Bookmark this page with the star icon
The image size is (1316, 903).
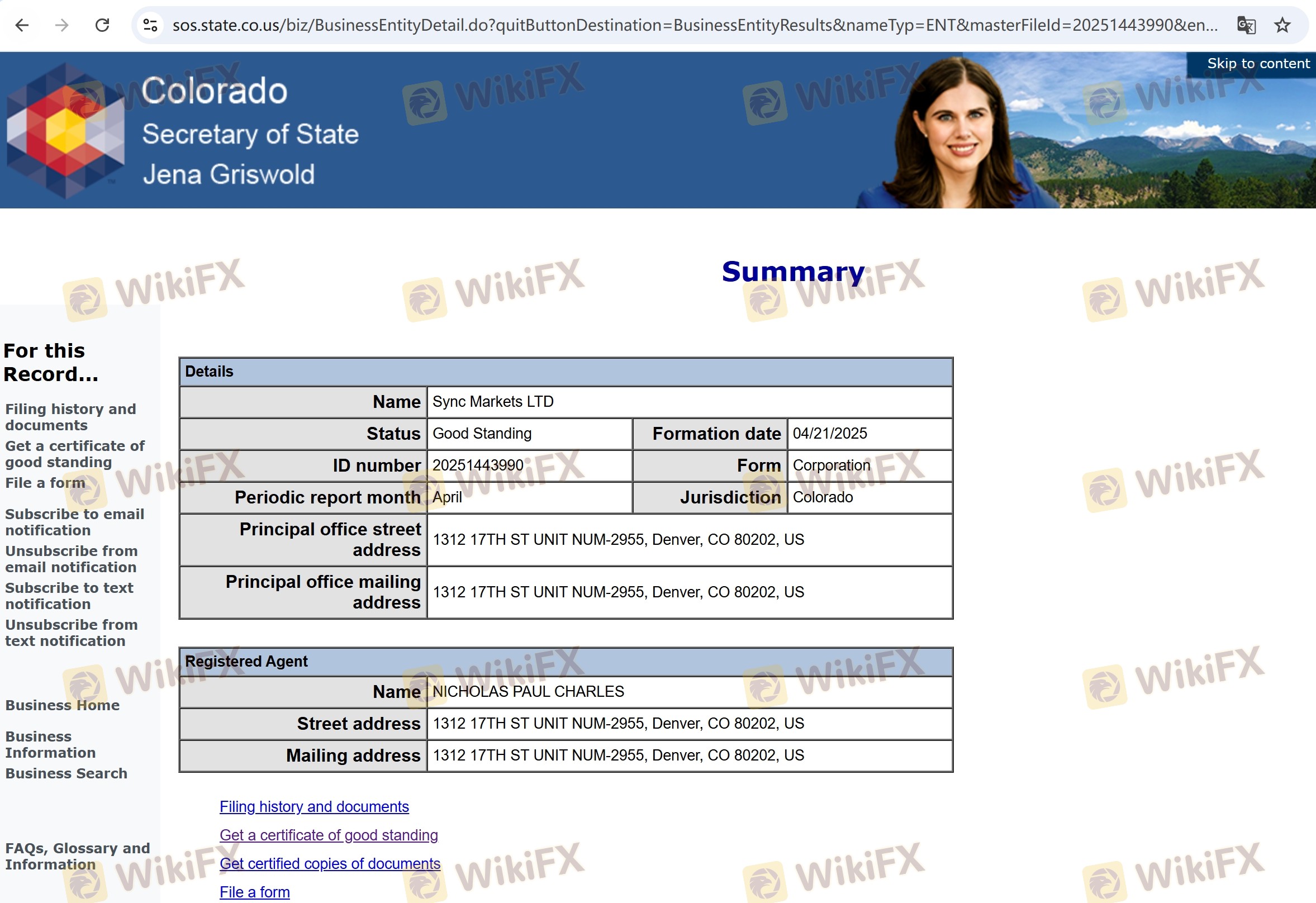click(1282, 25)
